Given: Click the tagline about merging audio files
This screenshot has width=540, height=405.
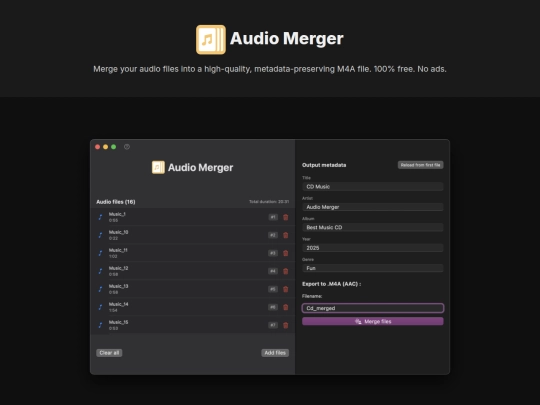Looking at the screenshot, I should pos(270,69).
